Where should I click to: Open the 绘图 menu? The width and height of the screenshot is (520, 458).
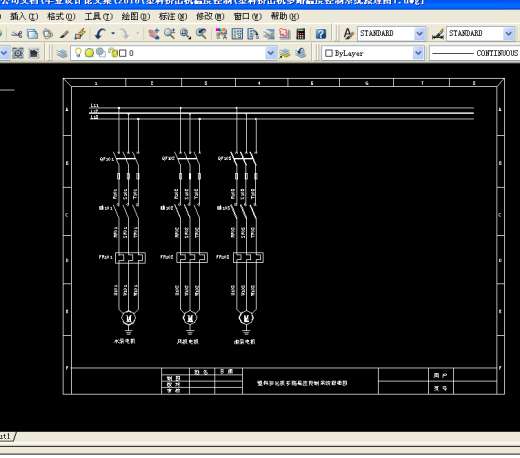pos(135,16)
